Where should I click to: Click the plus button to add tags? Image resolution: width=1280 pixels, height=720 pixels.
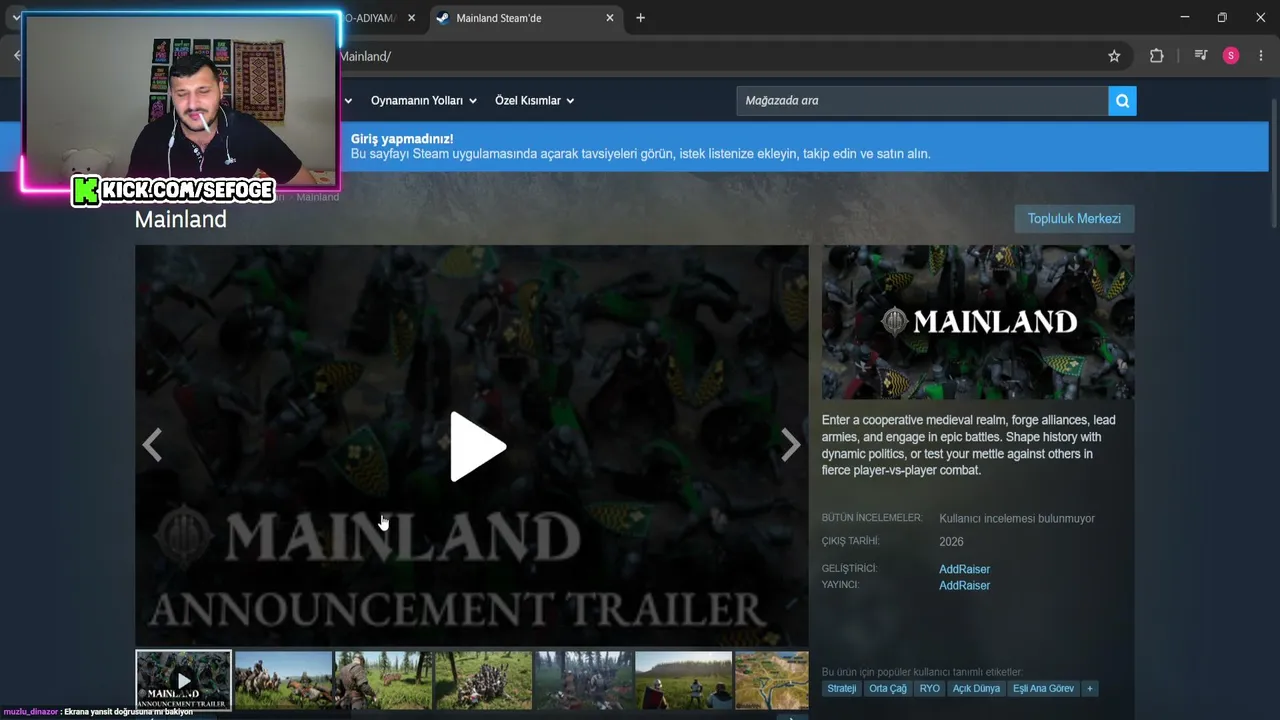pos(1090,689)
